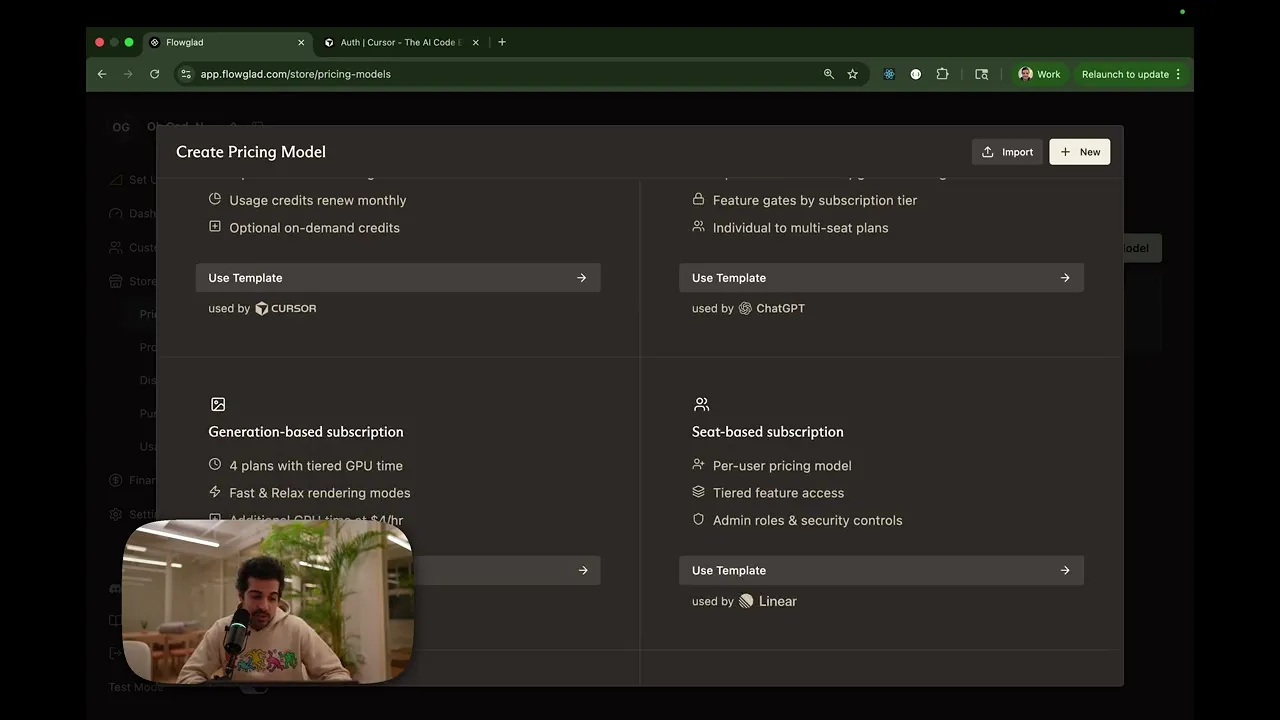Click the New pricing model button
The width and height of the screenshot is (1280, 720).
(x=1079, y=152)
